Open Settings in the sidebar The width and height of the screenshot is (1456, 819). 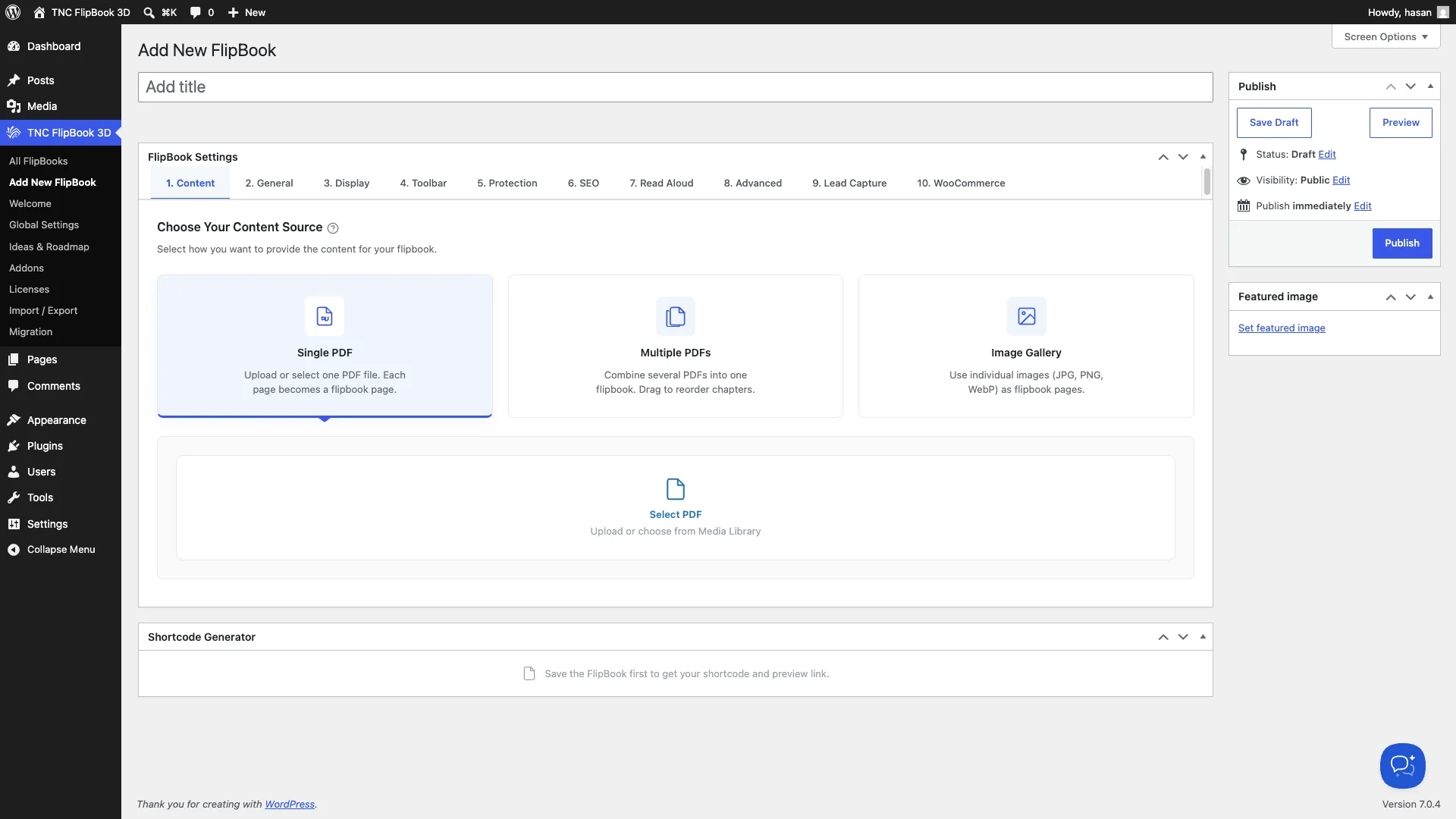[x=61, y=524]
